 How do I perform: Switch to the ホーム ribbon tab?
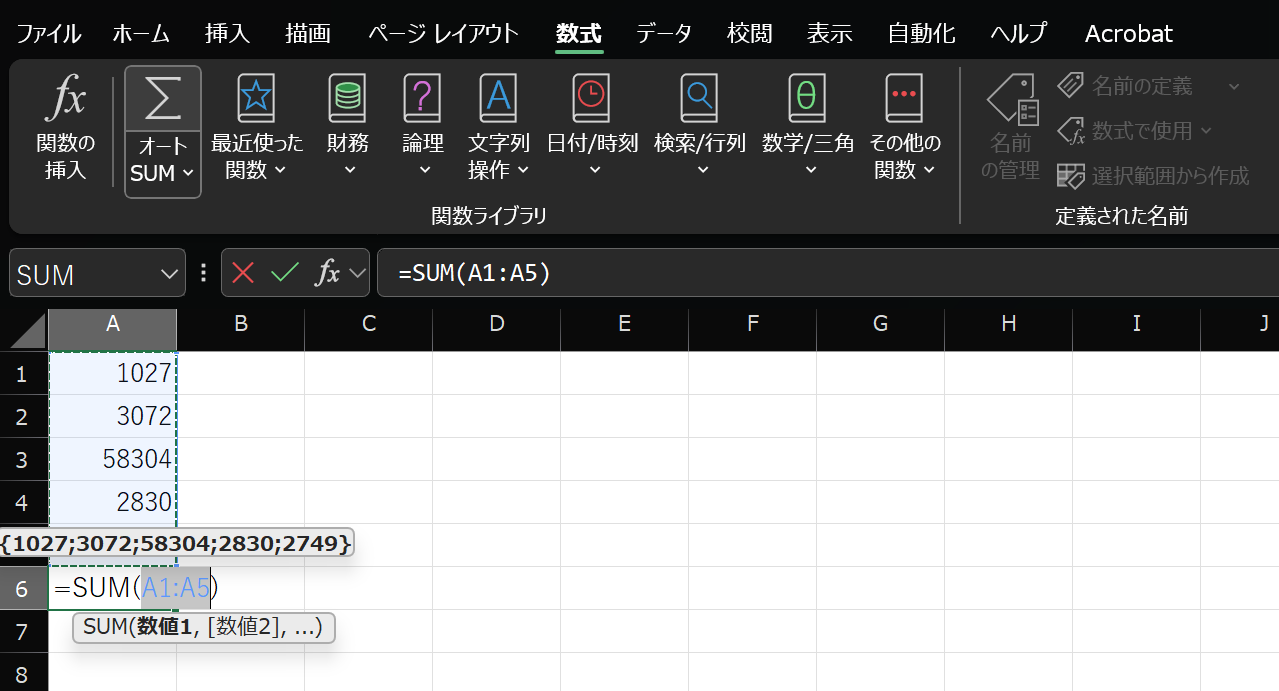coord(140,33)
